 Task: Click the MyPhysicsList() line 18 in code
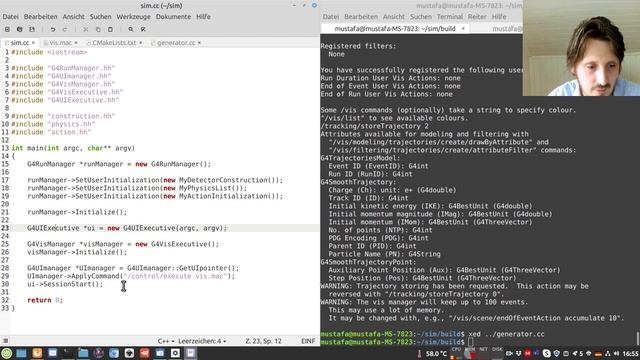(x=137, y=188)
